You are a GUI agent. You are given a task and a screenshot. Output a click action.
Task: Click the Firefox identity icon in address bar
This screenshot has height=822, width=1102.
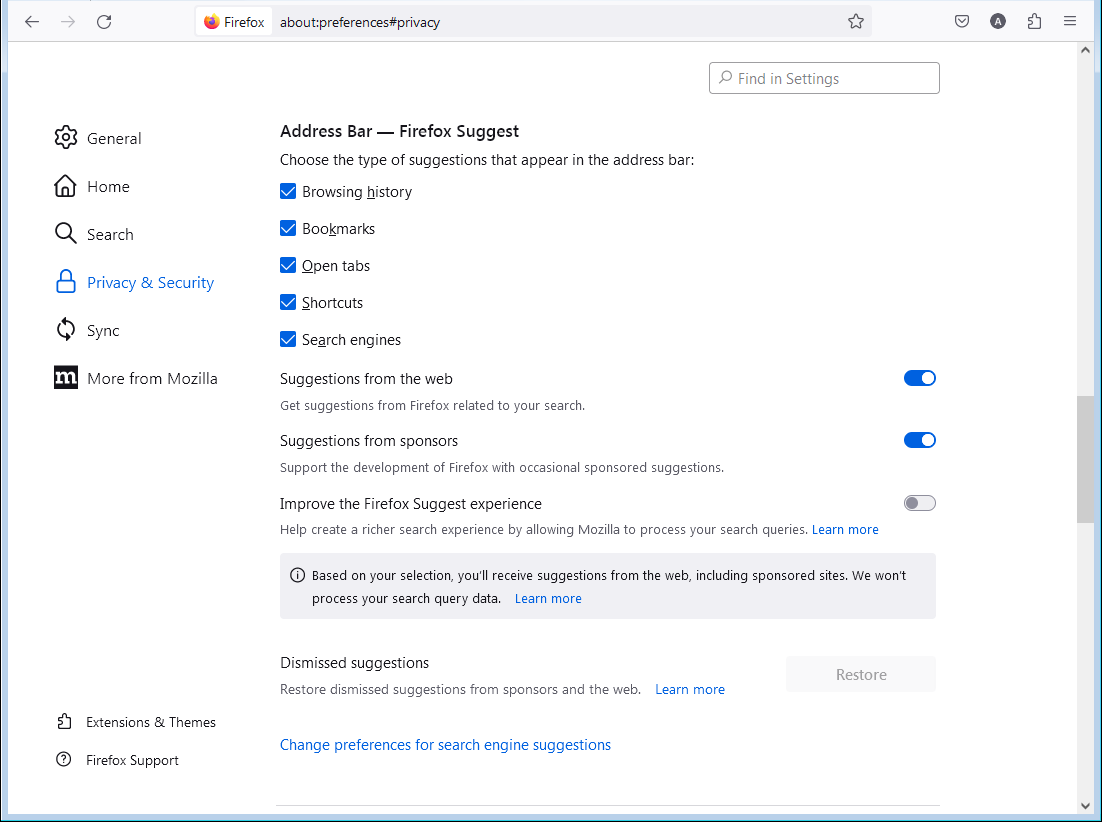tap(212, 22)
